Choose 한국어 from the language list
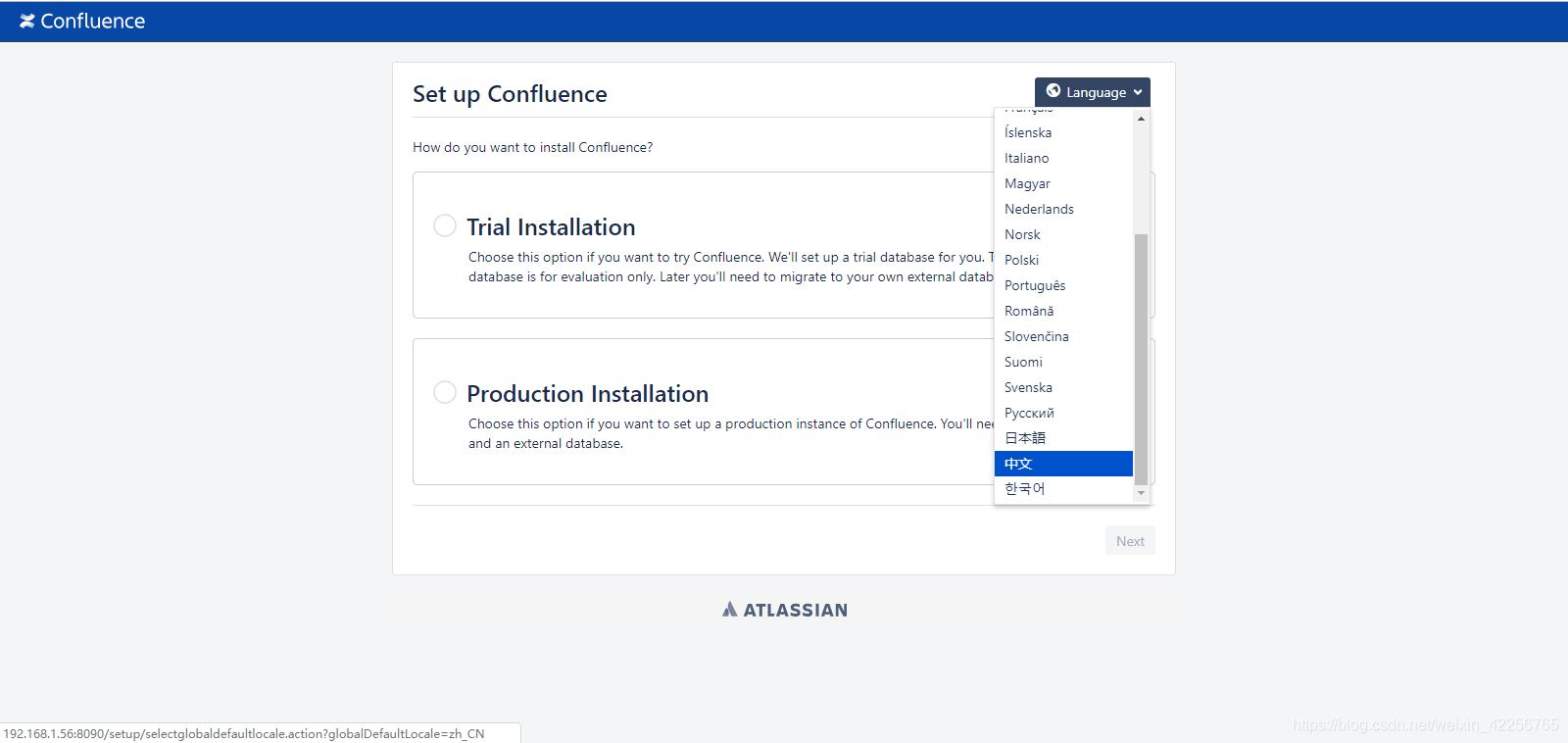This screenshot has width=1568, height=743. (x=1063, y=489)
